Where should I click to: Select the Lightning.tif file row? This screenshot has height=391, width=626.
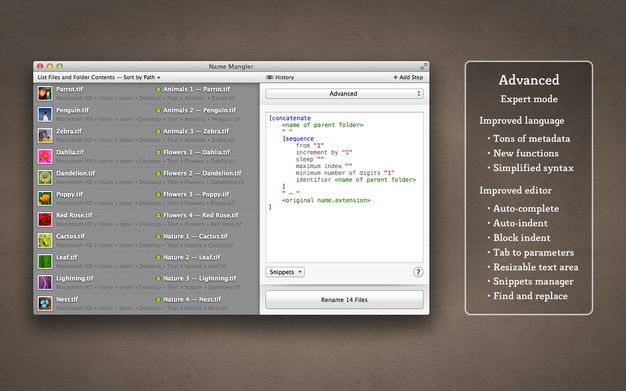tap(146, 282)
